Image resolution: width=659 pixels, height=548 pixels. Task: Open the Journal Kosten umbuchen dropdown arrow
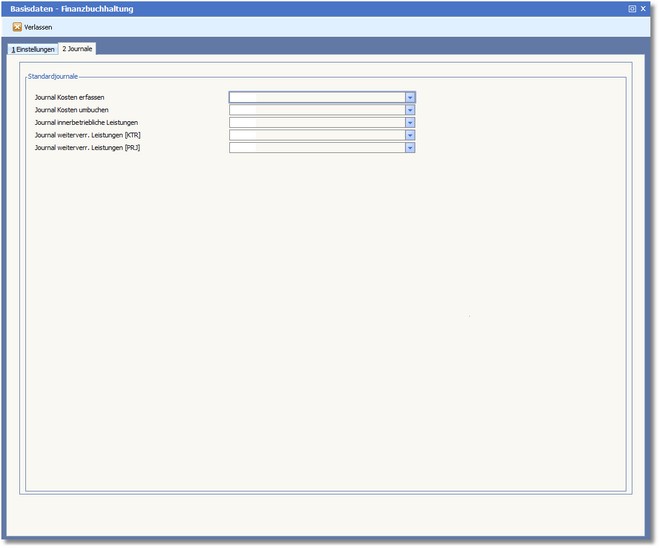(410, 110)
